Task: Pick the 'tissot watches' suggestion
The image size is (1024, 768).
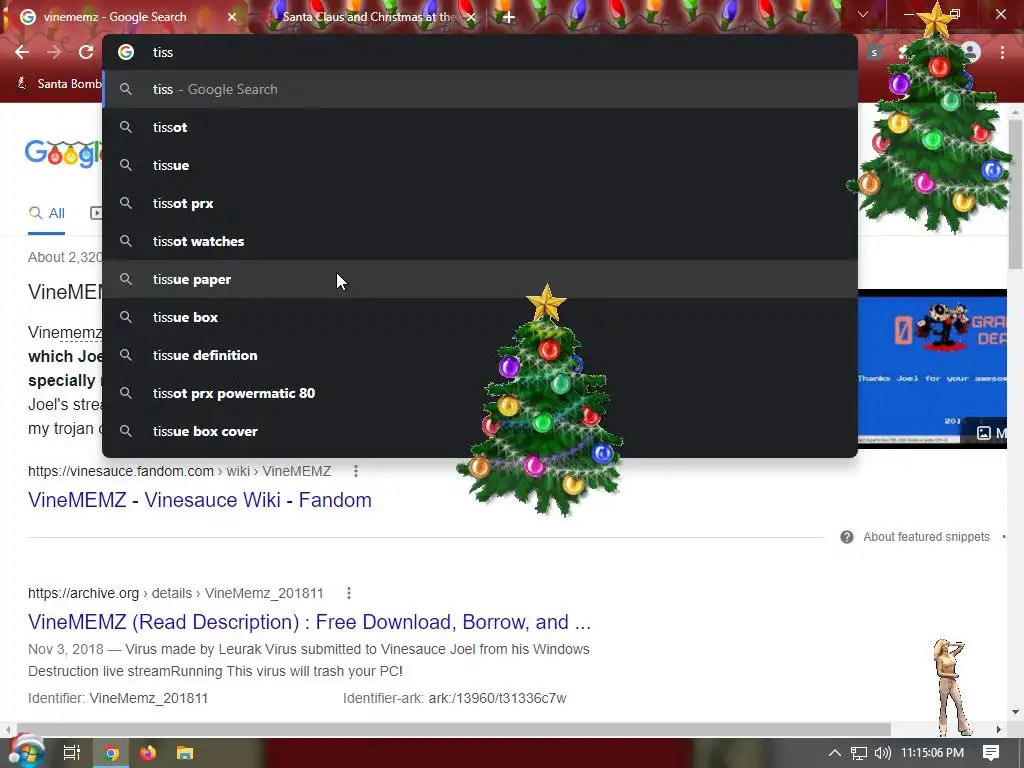Action: pos(480,241)
